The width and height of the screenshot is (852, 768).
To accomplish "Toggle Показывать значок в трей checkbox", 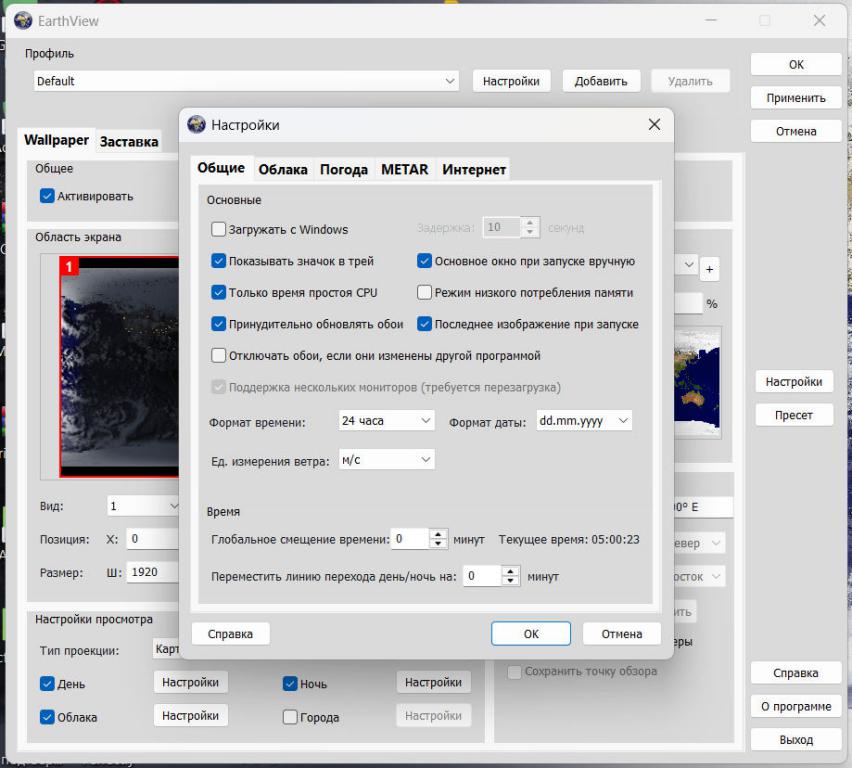I will click(x=219, y=261).
